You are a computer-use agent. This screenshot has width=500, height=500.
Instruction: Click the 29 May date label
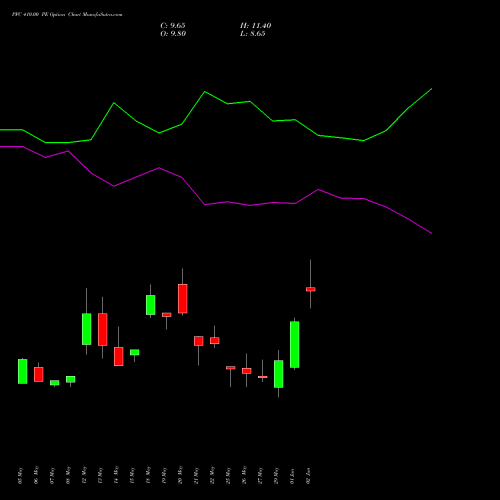tap(277, 475)
